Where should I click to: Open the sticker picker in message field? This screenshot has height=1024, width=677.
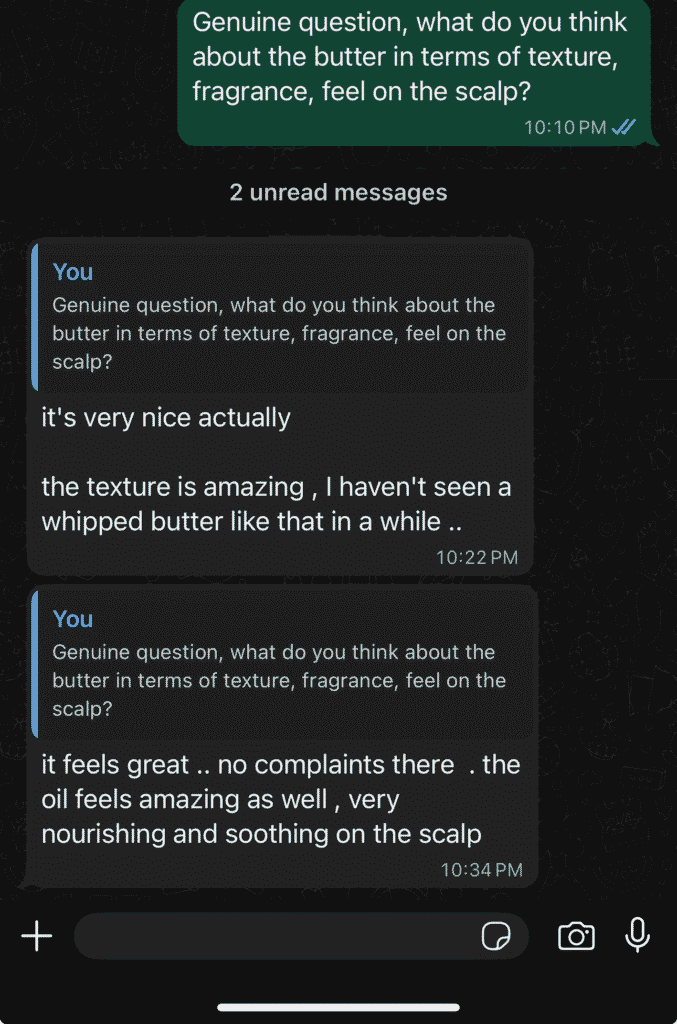(496, 936)
